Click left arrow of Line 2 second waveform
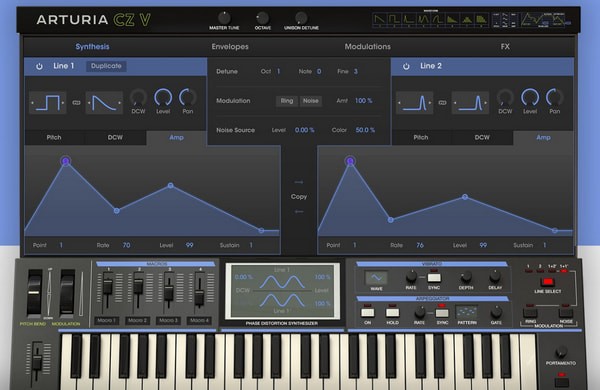This screenshot has width=600, height=390. 455,103
